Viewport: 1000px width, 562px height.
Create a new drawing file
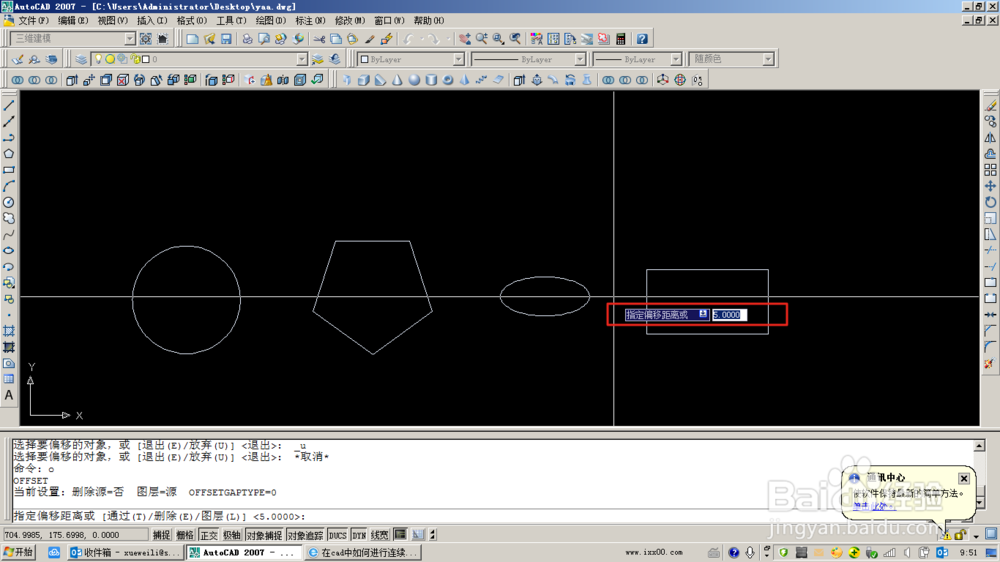[192, 39]
